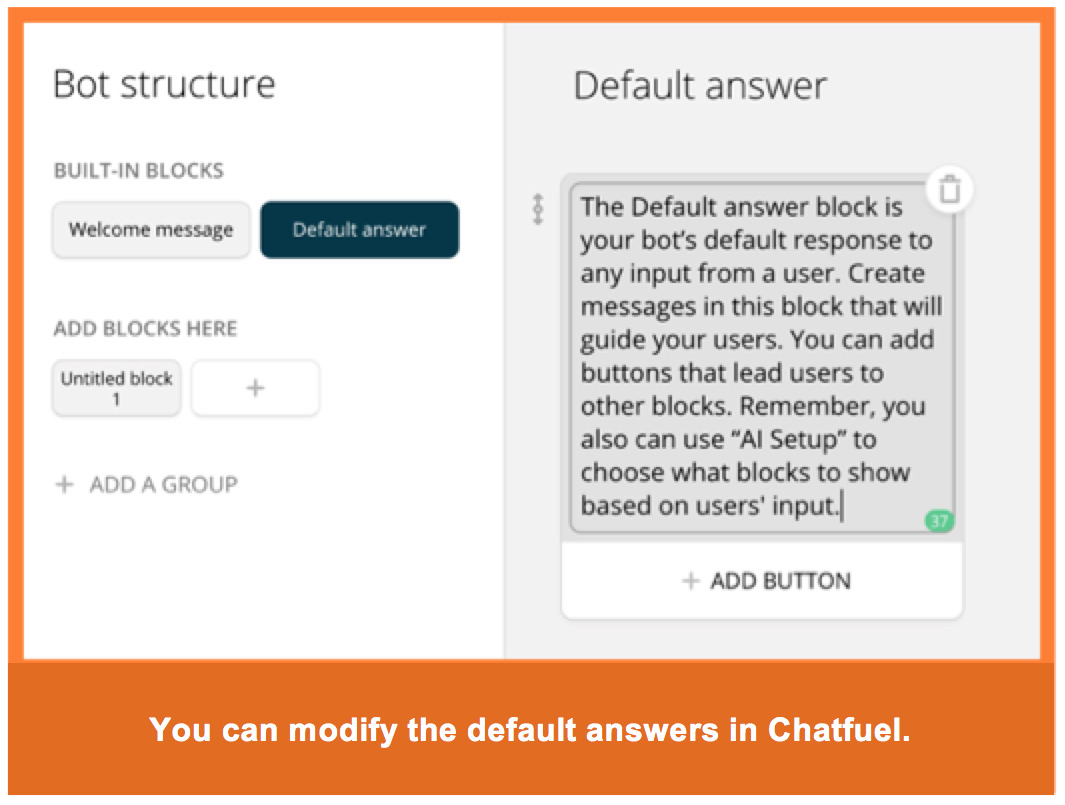Select the Default answer block
This screenshot has width=1065, height=805.
point(359,230)
